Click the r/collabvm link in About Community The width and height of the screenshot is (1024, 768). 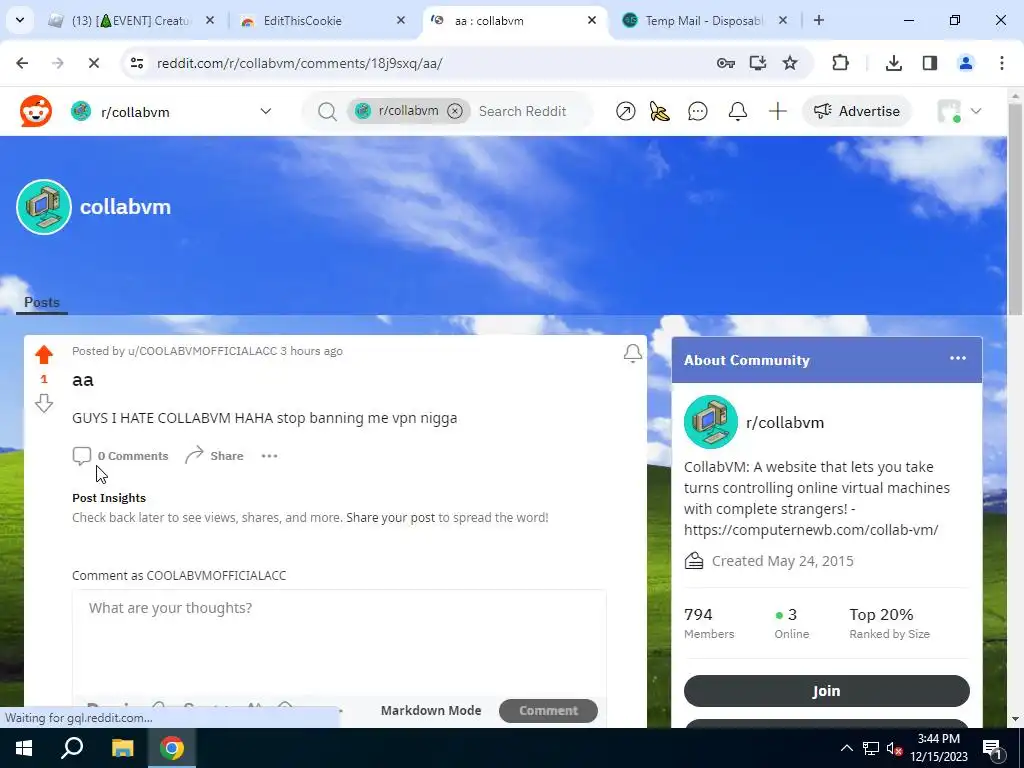point(785,423)
